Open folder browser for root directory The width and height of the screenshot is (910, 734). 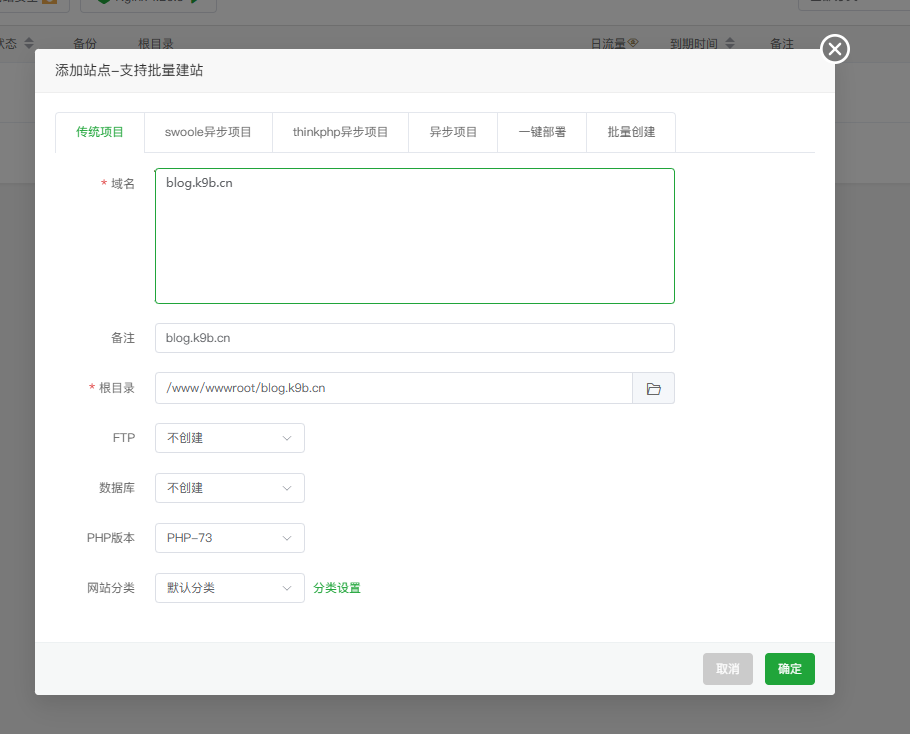(x=653, y=388)
